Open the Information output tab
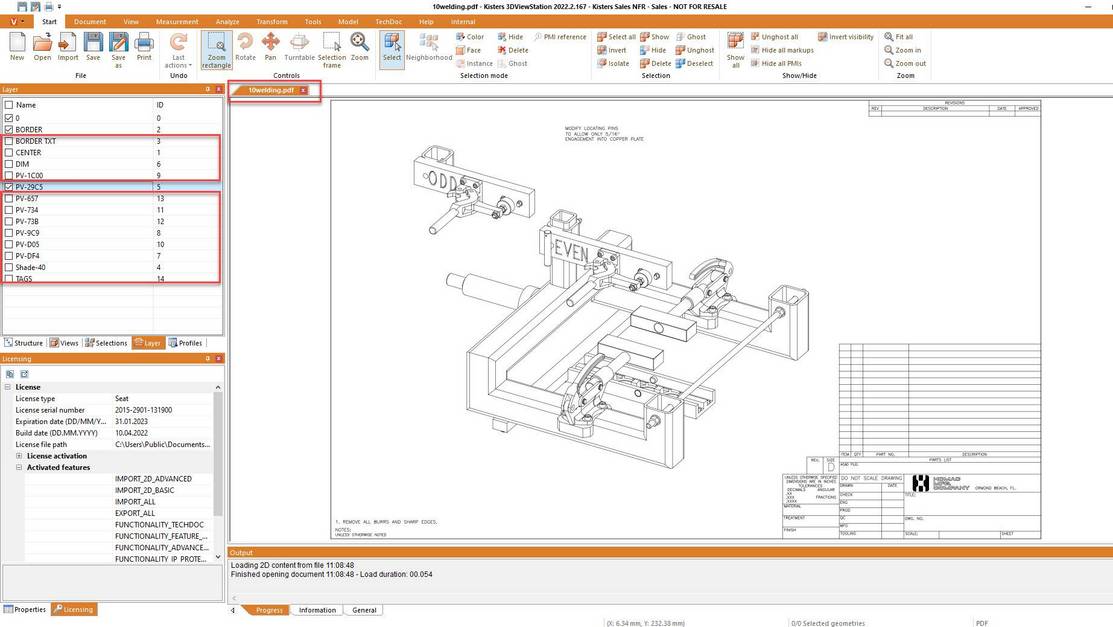This screenshot has width=1113, height=627. [x=317, y=610]
